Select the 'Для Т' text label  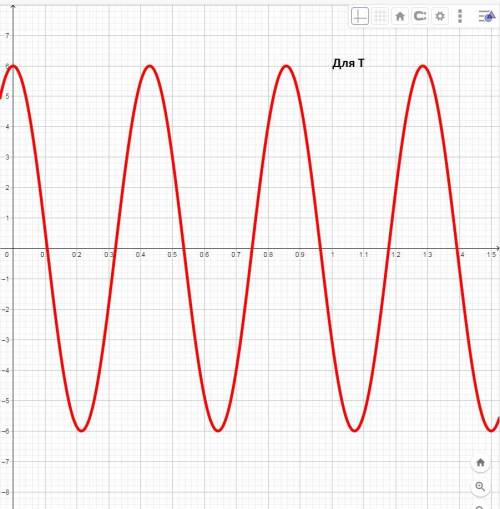[x=348, y=63]
